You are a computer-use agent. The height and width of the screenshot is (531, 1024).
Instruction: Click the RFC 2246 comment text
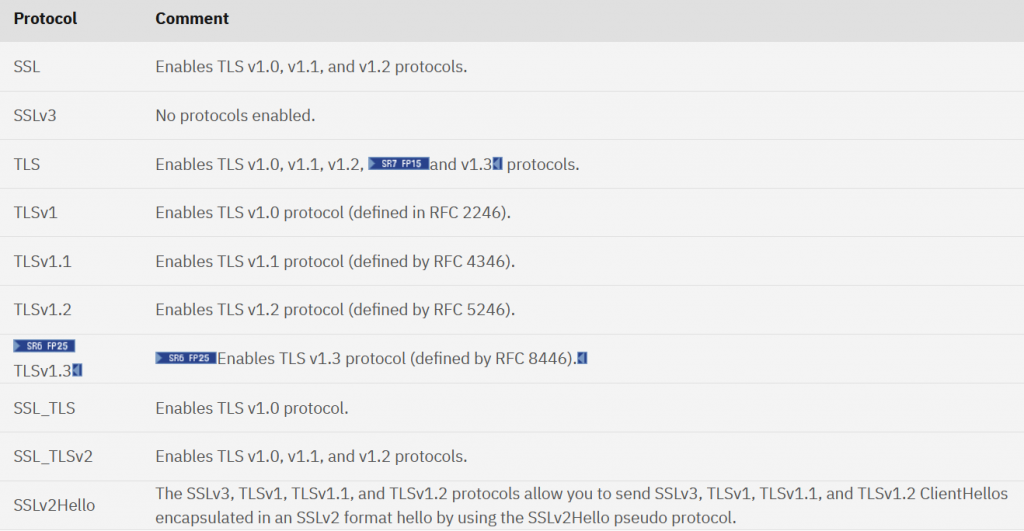333,212
